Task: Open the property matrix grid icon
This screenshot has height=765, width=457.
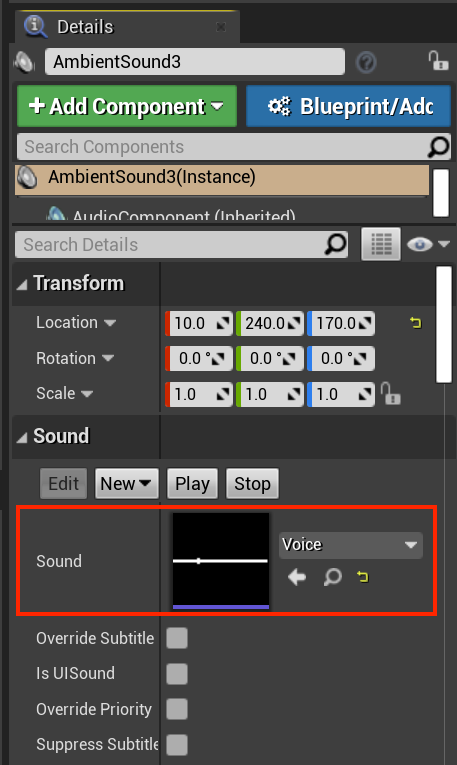Action: (381, 244)
